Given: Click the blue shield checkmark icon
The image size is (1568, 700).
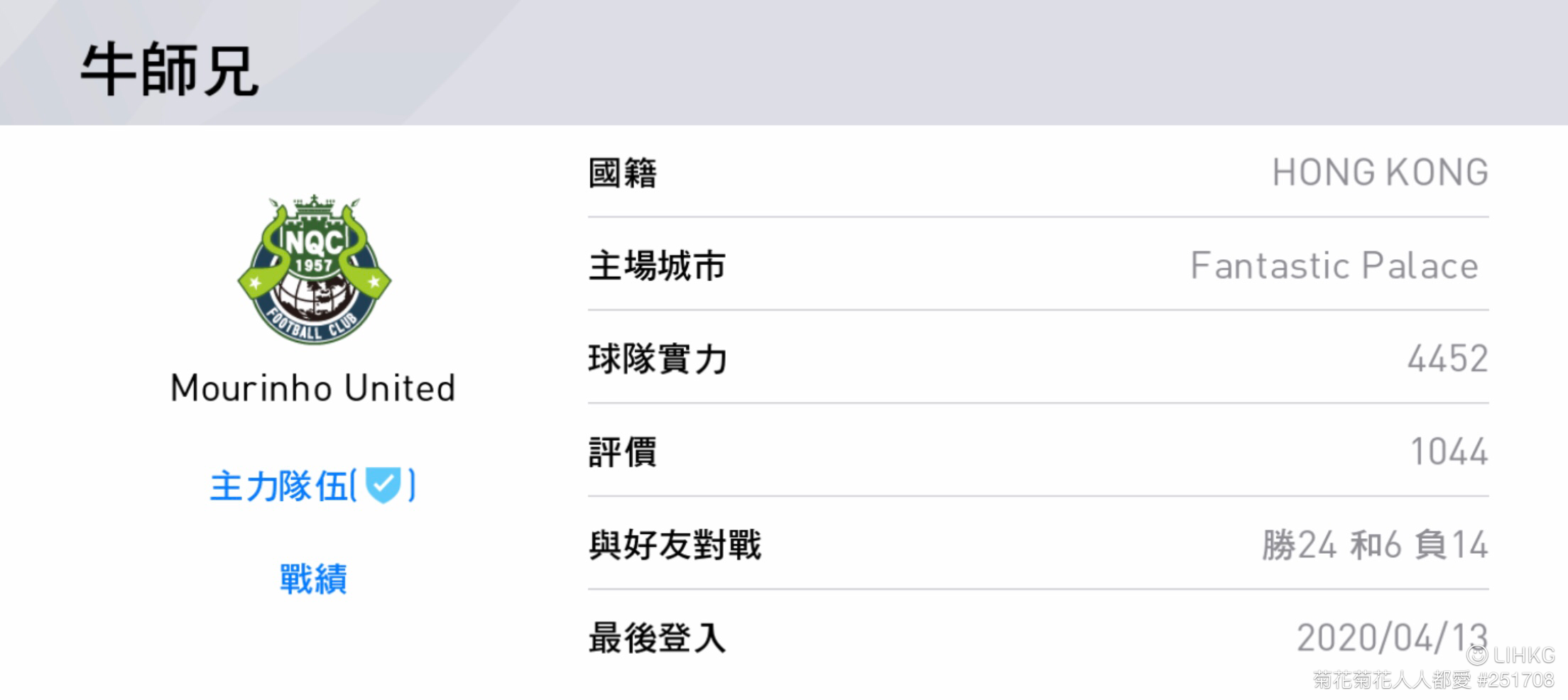Looking at the screenshot, I should 383,486.
